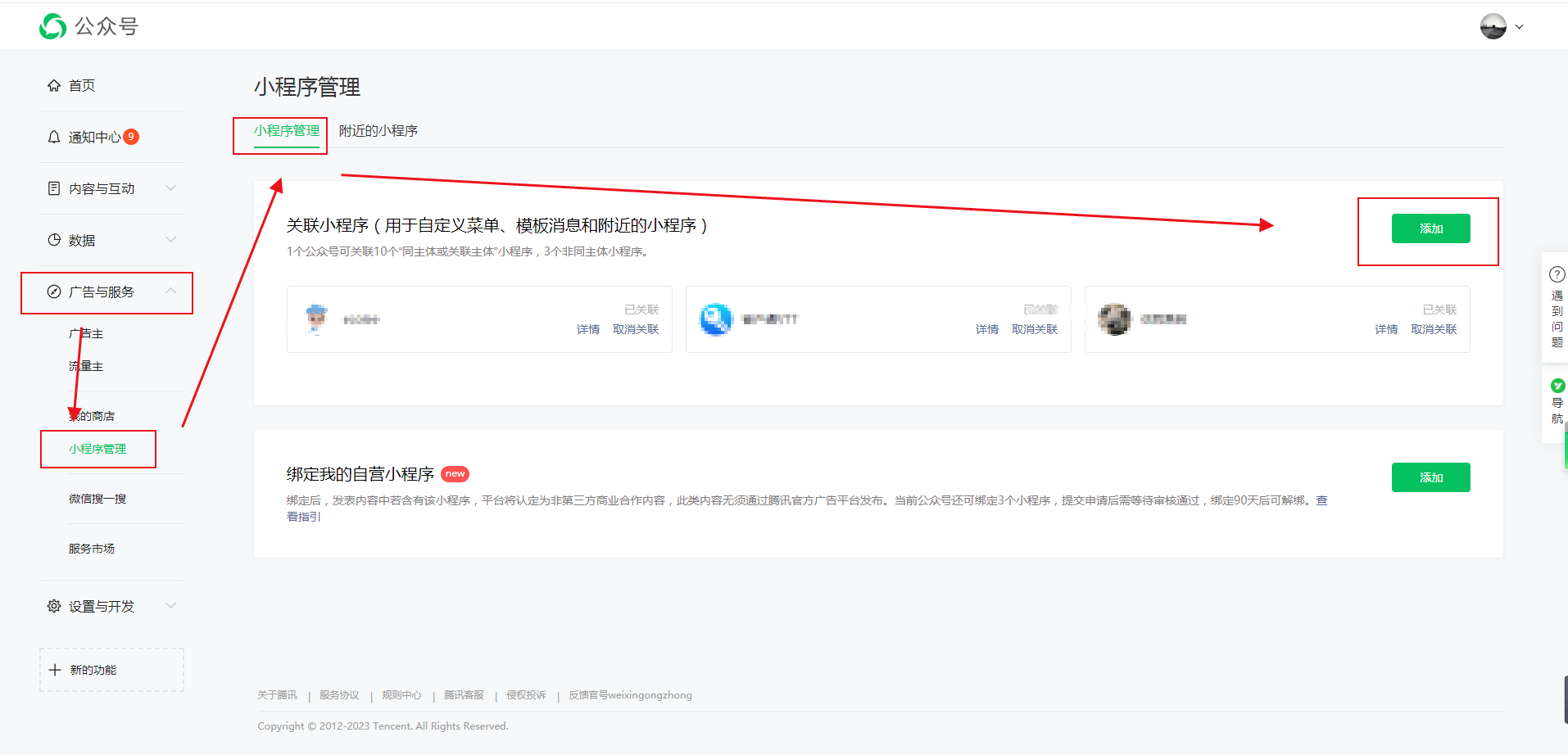The image size is (1568, 755).
Task: Click the 1个公众号可关联10个 description line
Action: tap(469, 251)
